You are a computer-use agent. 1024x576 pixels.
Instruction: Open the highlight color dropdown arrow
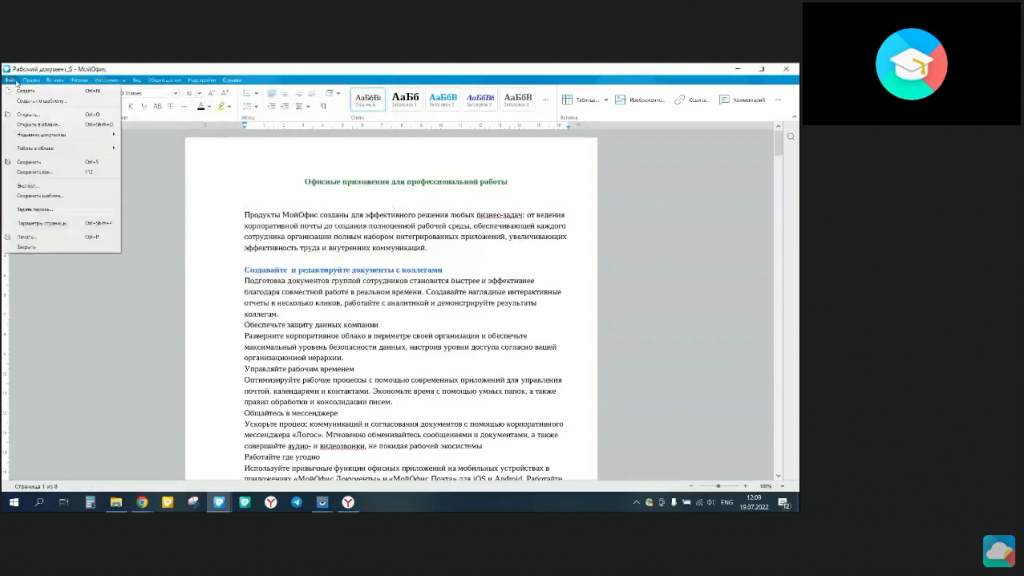pyautogui.click(x=229, y=106)
